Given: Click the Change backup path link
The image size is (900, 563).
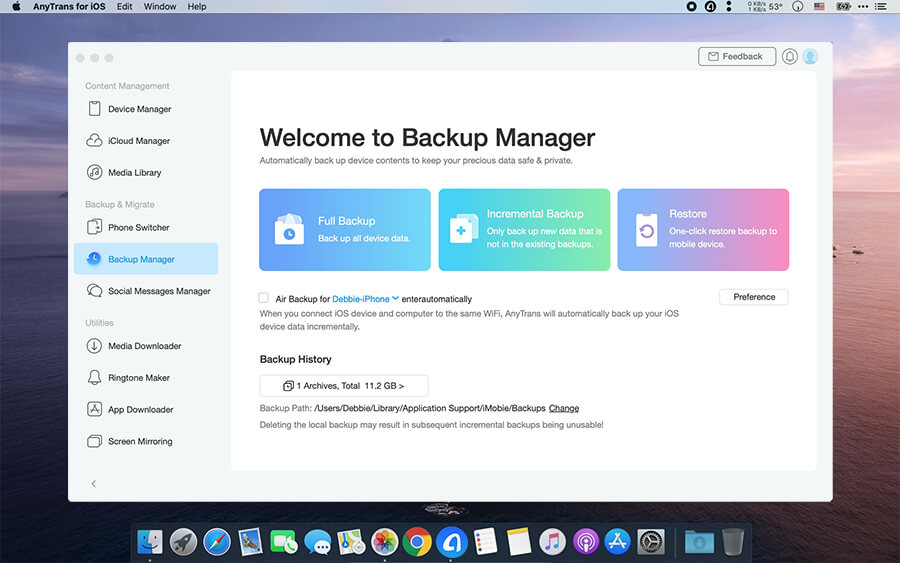Looking at the screenshot, I should point(564,408).
